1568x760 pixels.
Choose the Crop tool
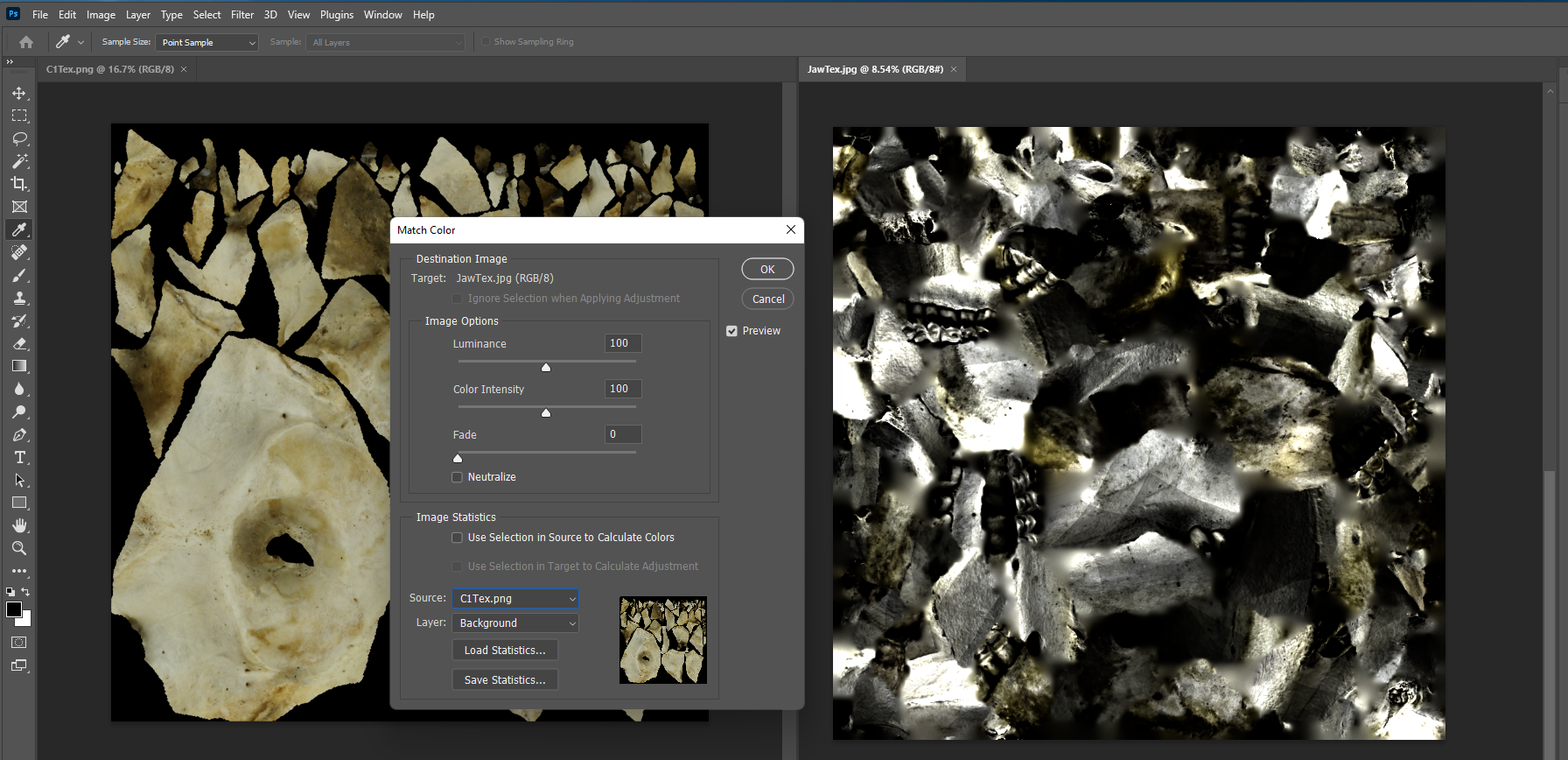pyautogui.click(x=19, y=184)
